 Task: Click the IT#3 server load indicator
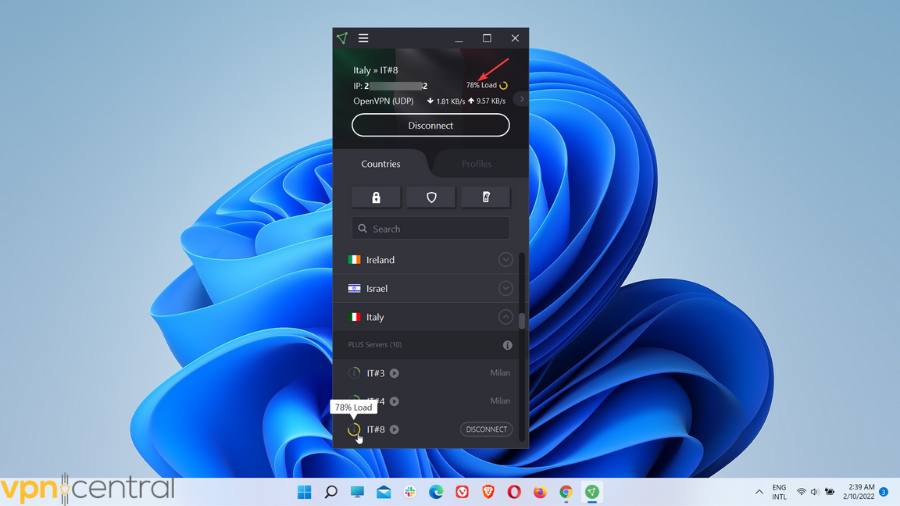(354, 373)
